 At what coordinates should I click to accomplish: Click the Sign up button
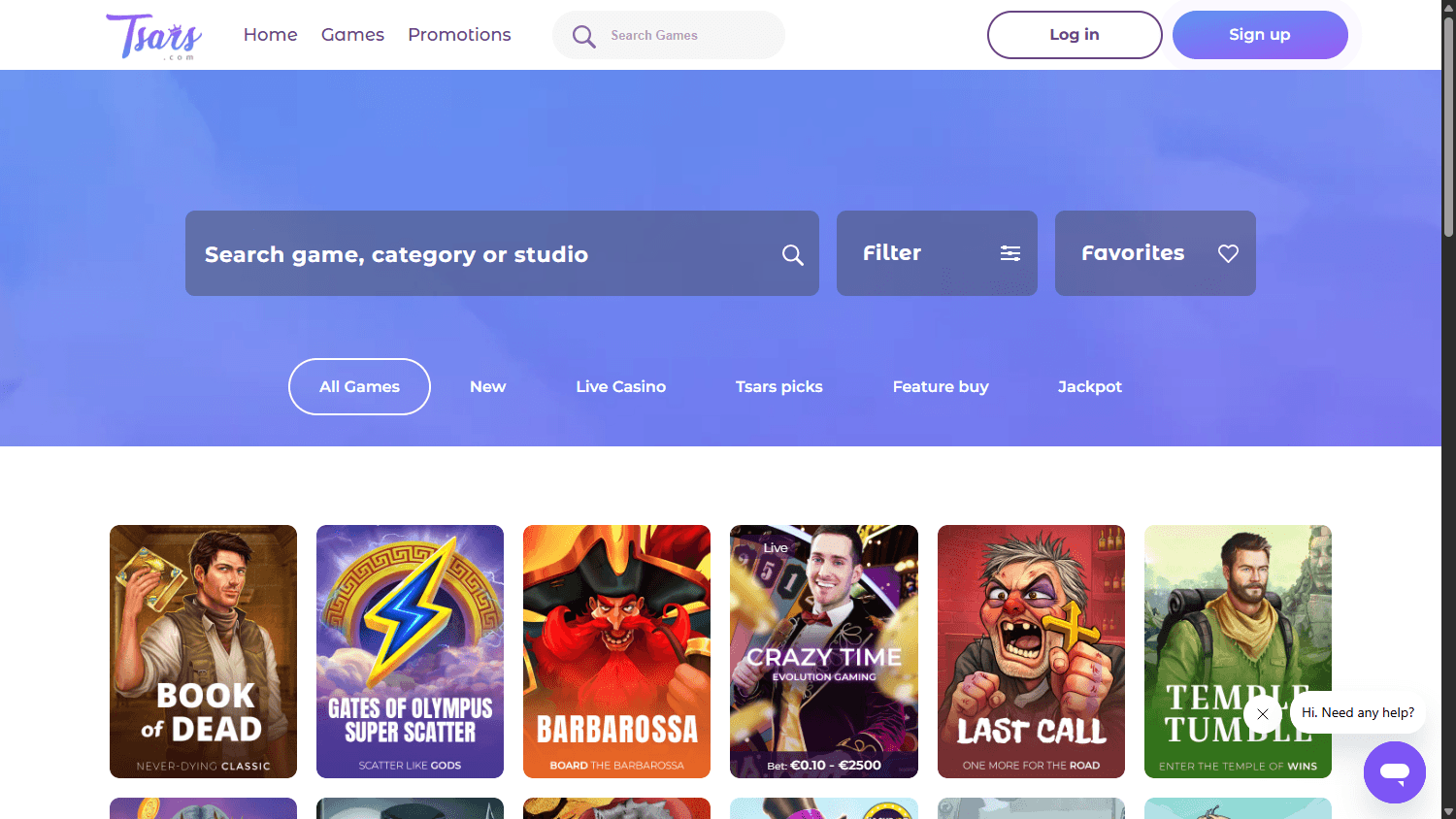[1260, 35]
